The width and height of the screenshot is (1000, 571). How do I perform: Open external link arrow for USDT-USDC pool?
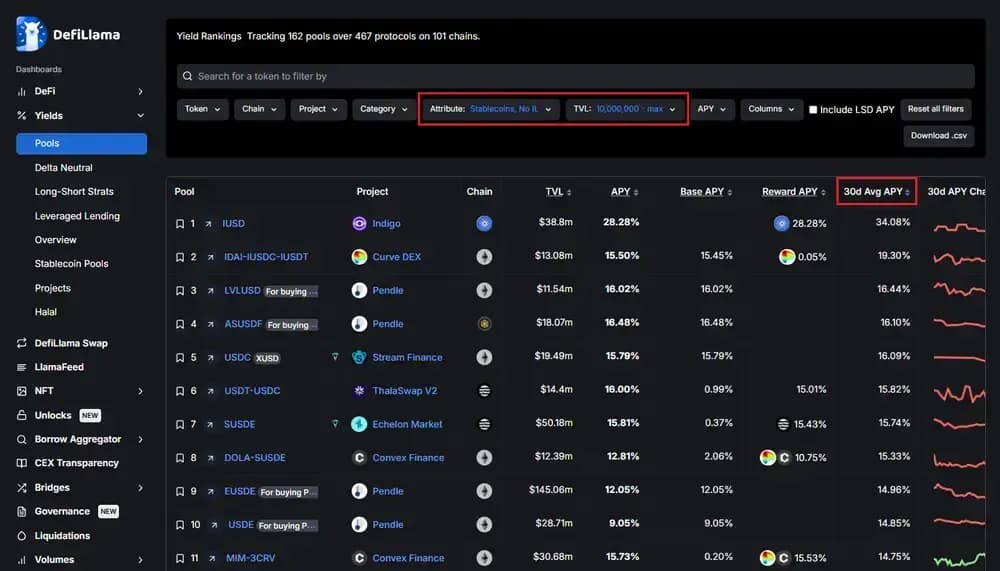tap(210, 391)
